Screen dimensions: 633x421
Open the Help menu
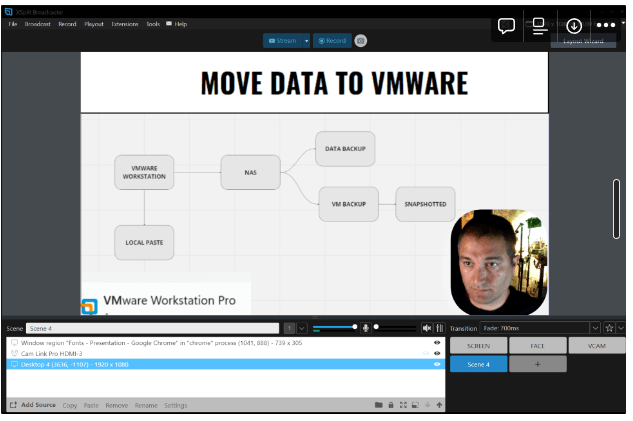(x=180, y=24)
